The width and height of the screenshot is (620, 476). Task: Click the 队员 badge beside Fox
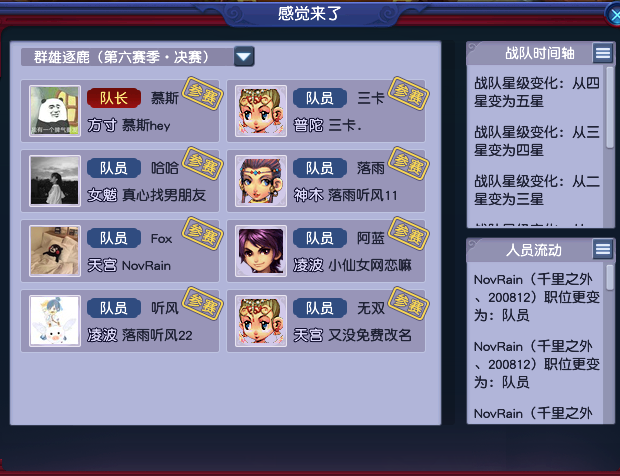114,238
